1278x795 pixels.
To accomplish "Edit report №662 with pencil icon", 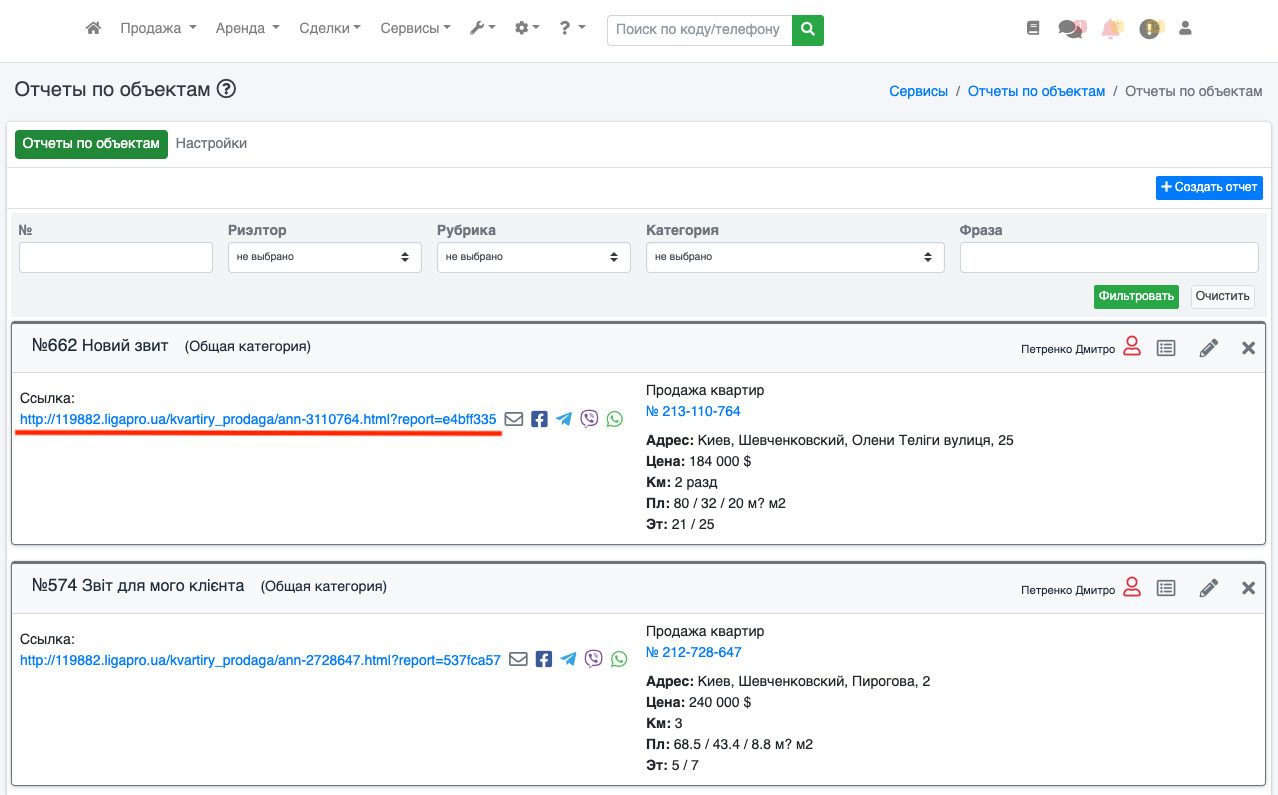I will coord(1208,348).
